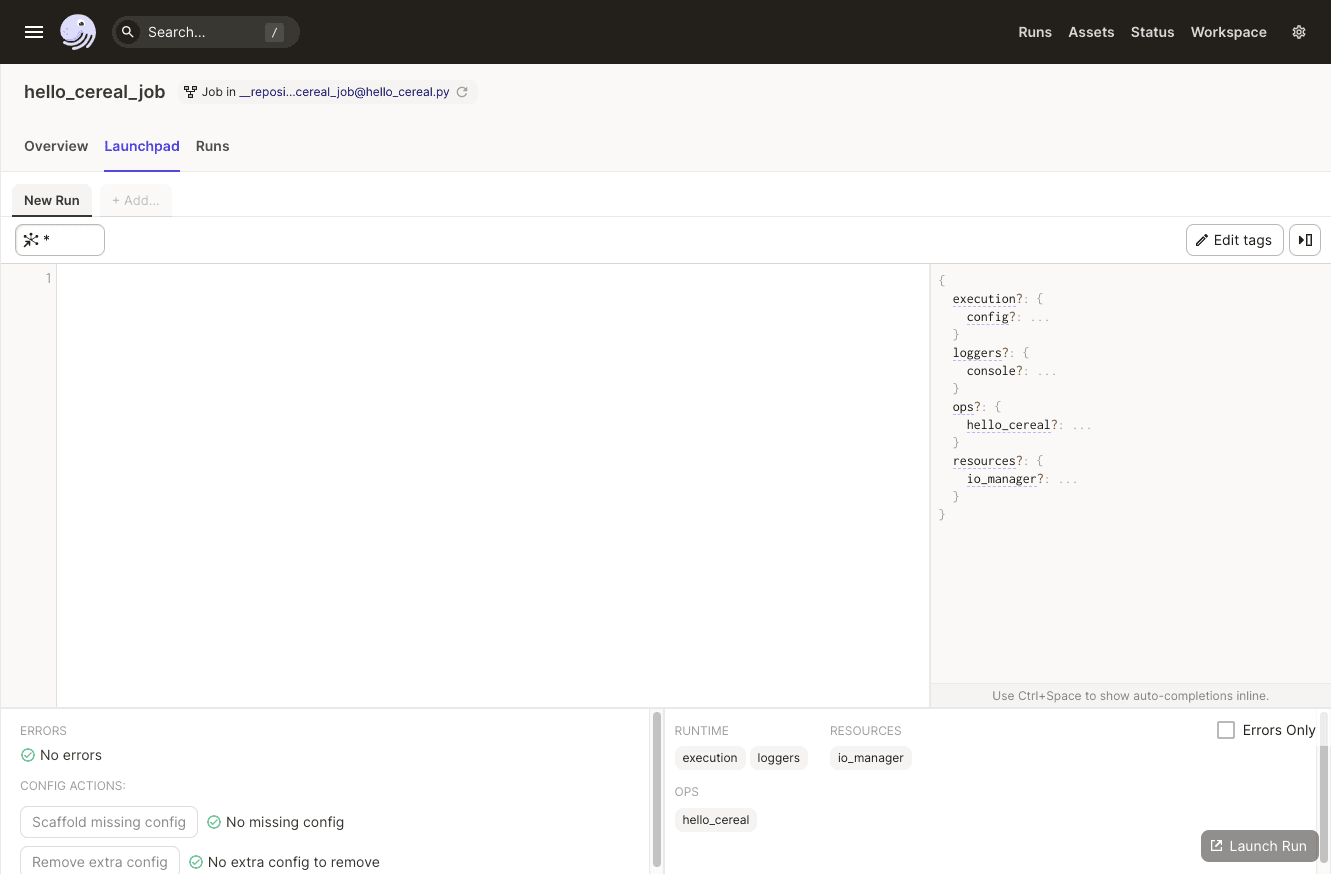Enable the Errors Only checkbox

pyautogui.click(x=1226, y=730)
